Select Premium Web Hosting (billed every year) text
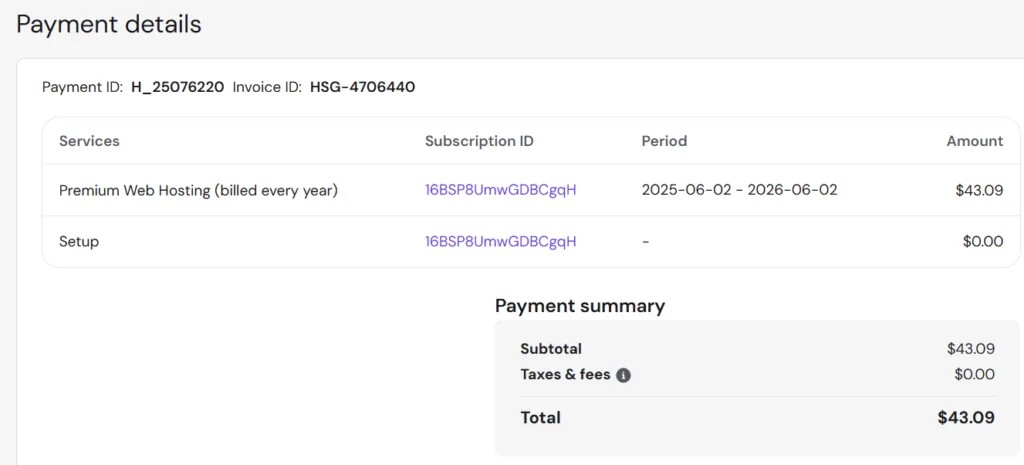Viewport: 1024px width, 465px height. click(199, 191)
